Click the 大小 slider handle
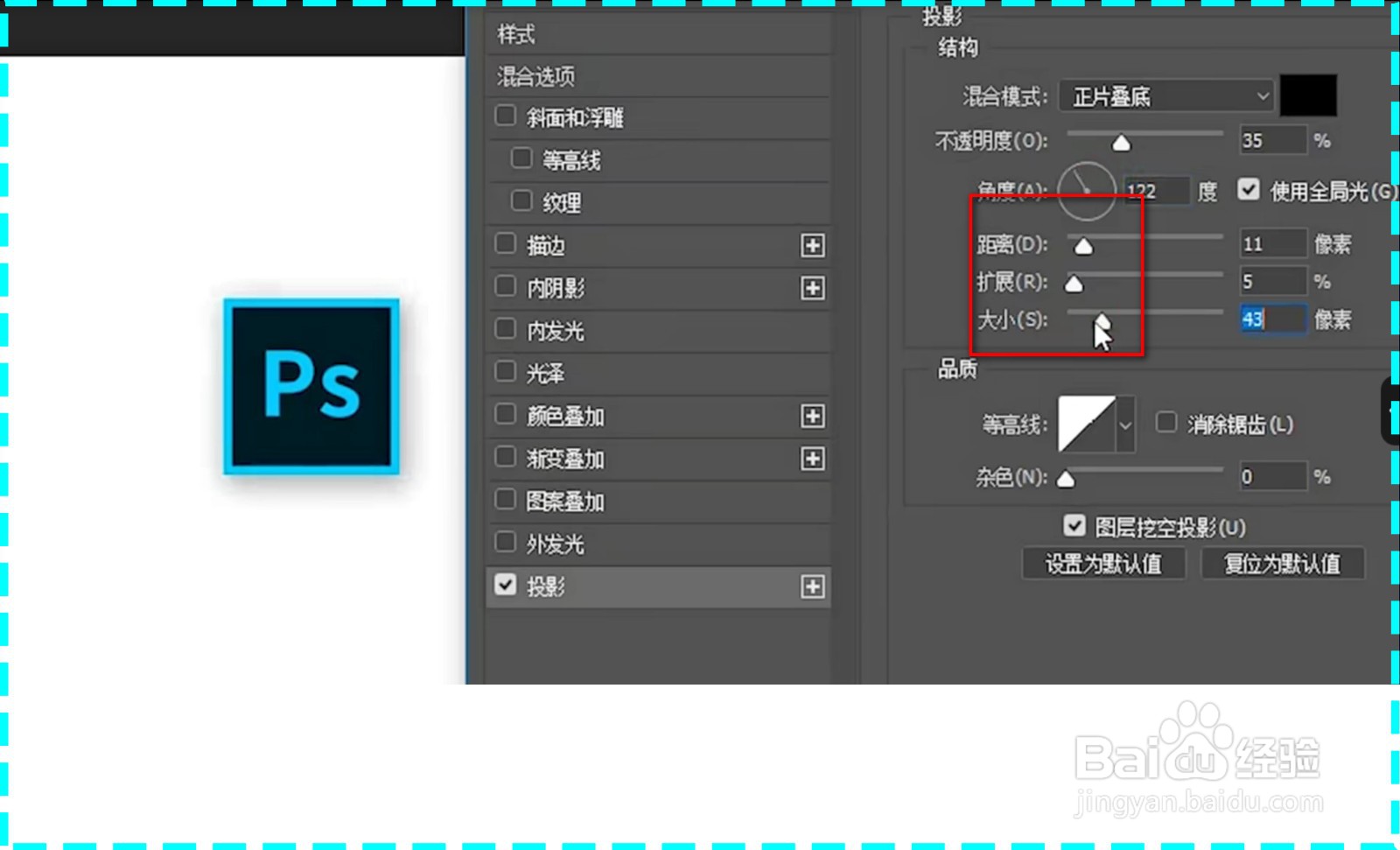 coord(1102,321)
